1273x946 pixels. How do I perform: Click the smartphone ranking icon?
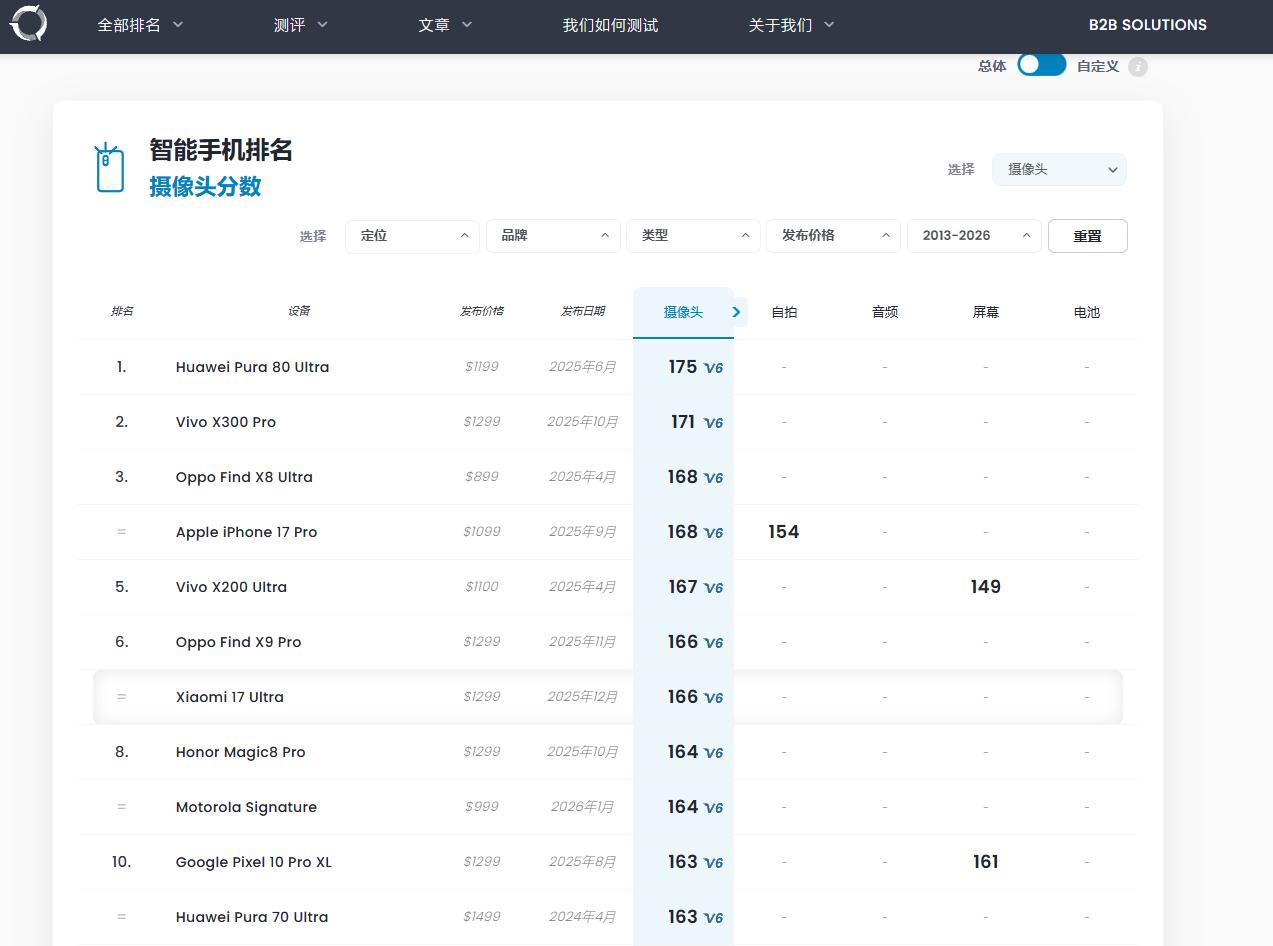click(x=109, y=168)
